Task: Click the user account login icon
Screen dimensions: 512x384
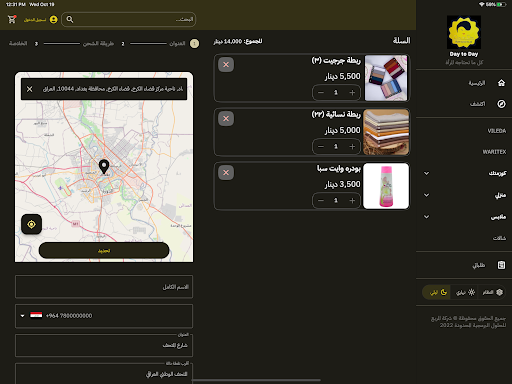Action: coord(53,20)
